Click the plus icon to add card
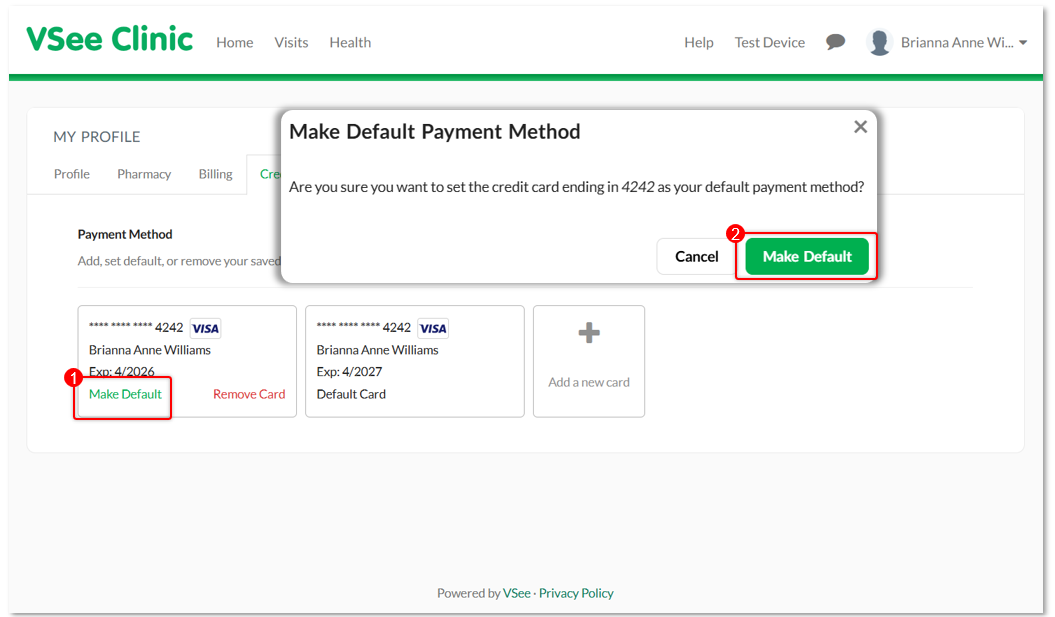 [x=589, y=334]
